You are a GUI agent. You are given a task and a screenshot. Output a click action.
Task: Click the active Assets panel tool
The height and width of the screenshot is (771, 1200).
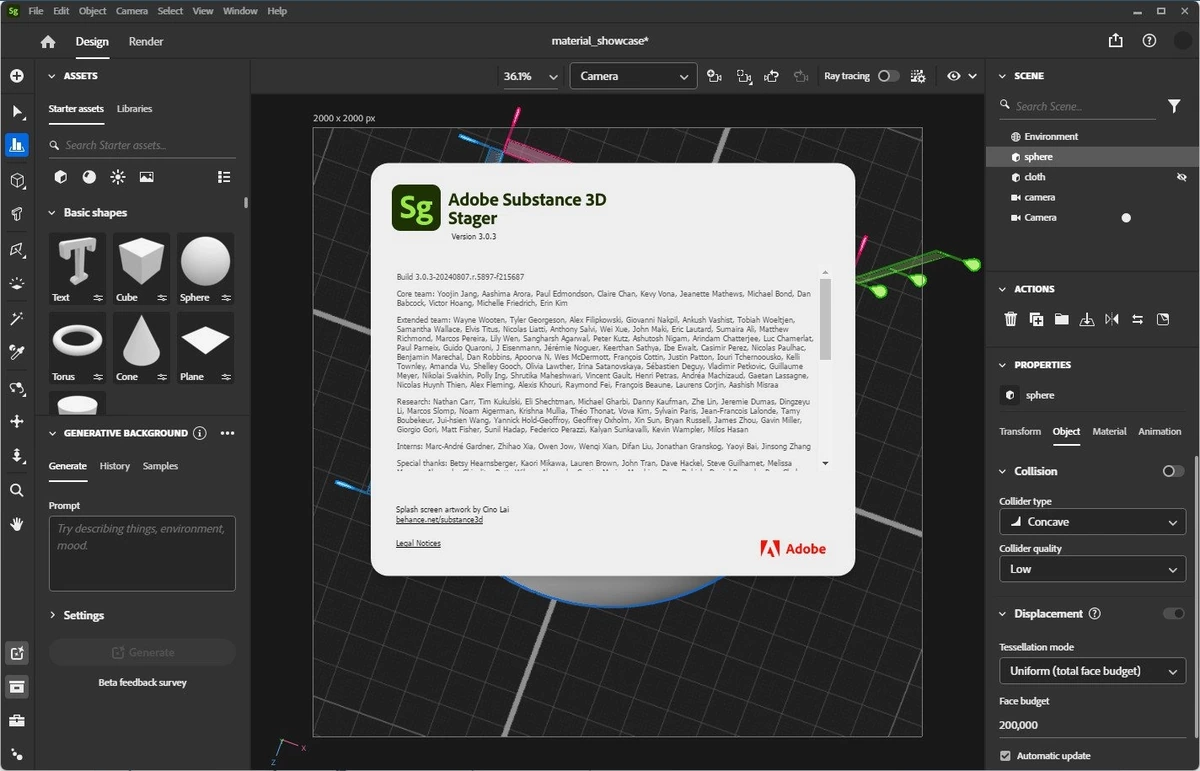(x=16, y=145)
